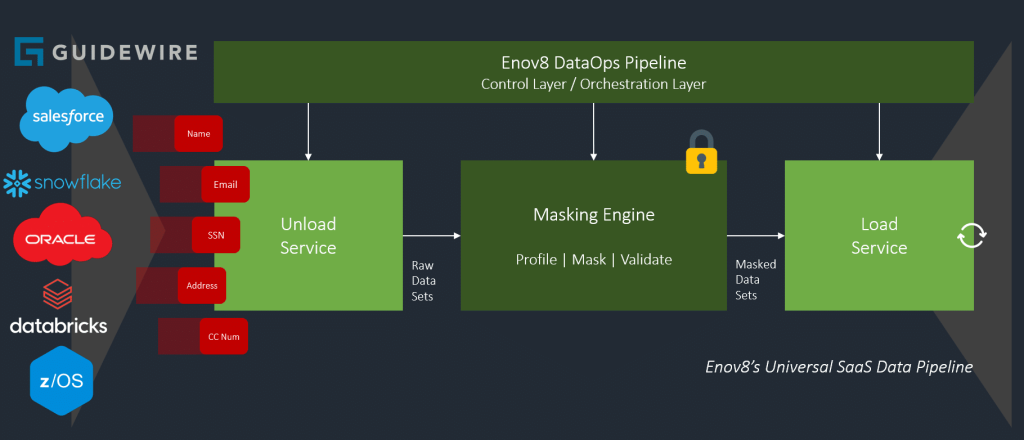Click the red Email field tag
The width and height of the screenshot is (1024, 440).
(x=224, y=185)
